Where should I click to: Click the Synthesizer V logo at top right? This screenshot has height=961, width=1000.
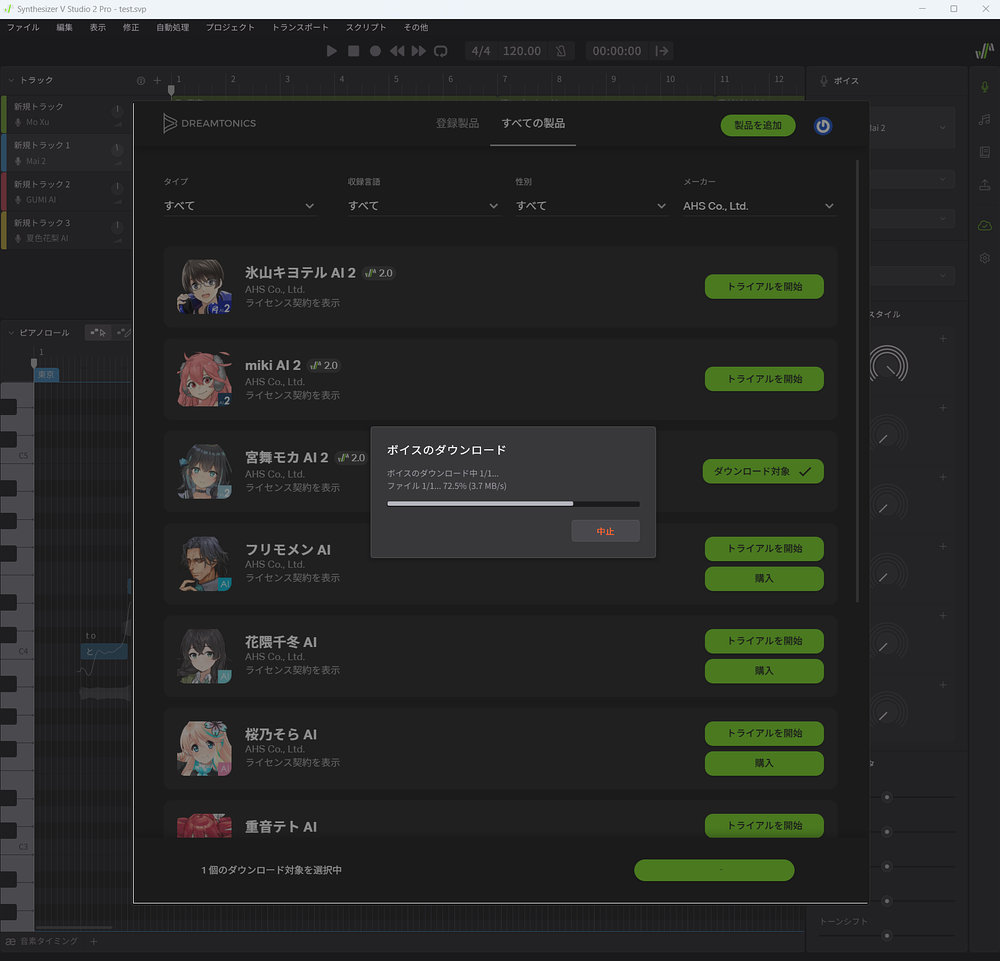[x=985, y=51]
